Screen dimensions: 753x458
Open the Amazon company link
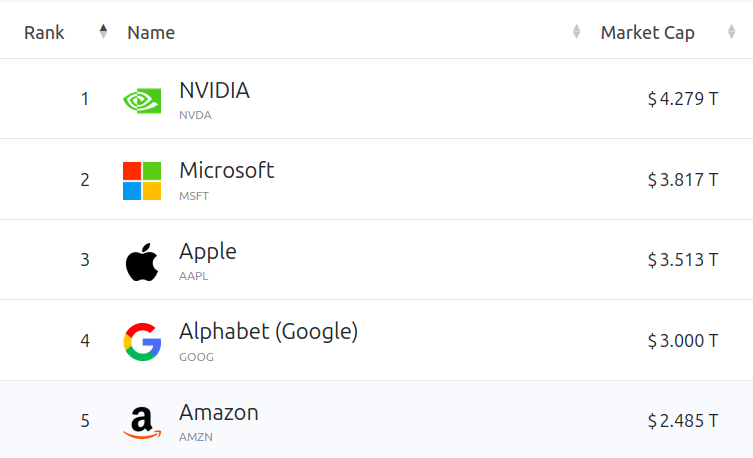pyautogui.click(x=219, y=411)
